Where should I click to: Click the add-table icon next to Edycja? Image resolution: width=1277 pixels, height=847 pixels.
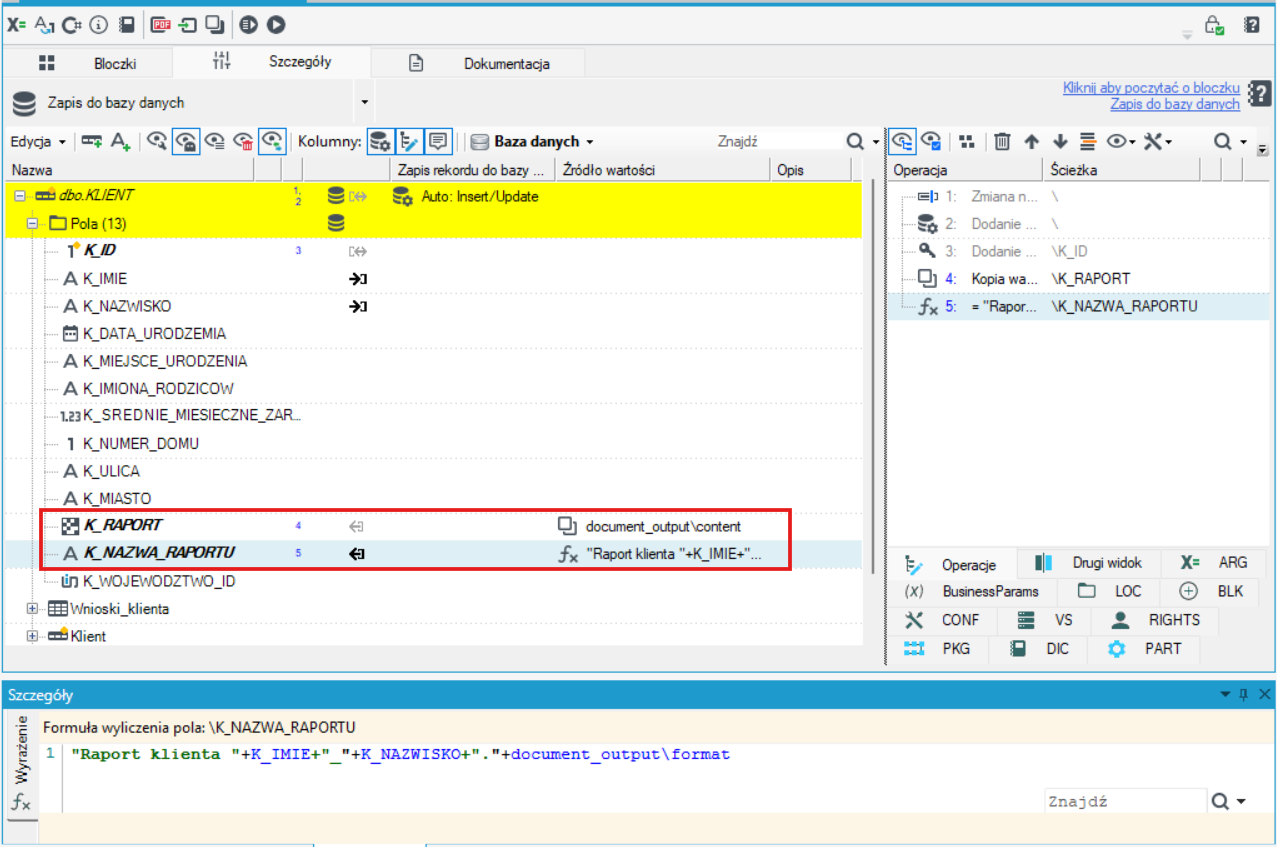[x=92, y=142]
